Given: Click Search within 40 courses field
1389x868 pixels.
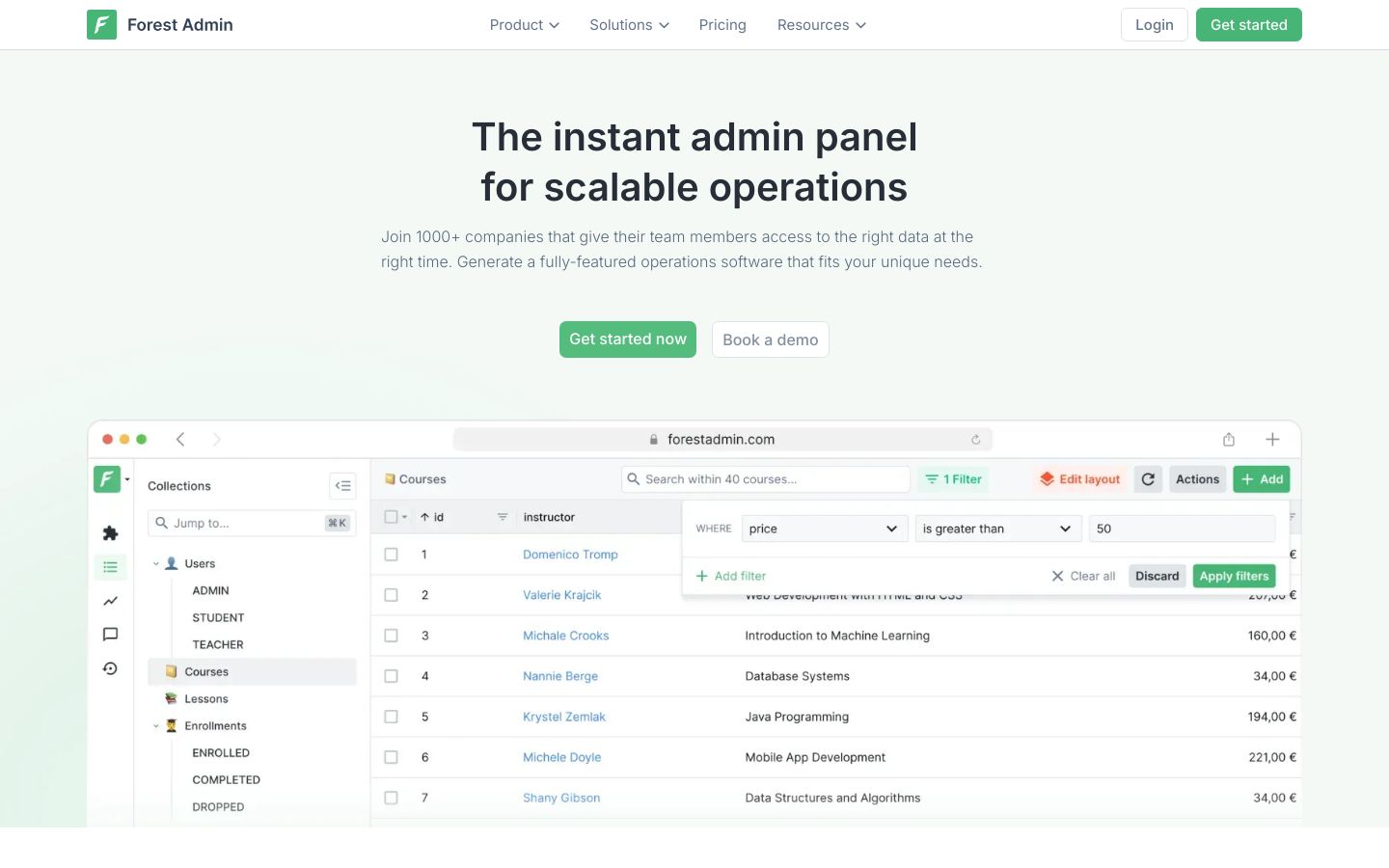Looking at the screenshot, I should (766, 479).
